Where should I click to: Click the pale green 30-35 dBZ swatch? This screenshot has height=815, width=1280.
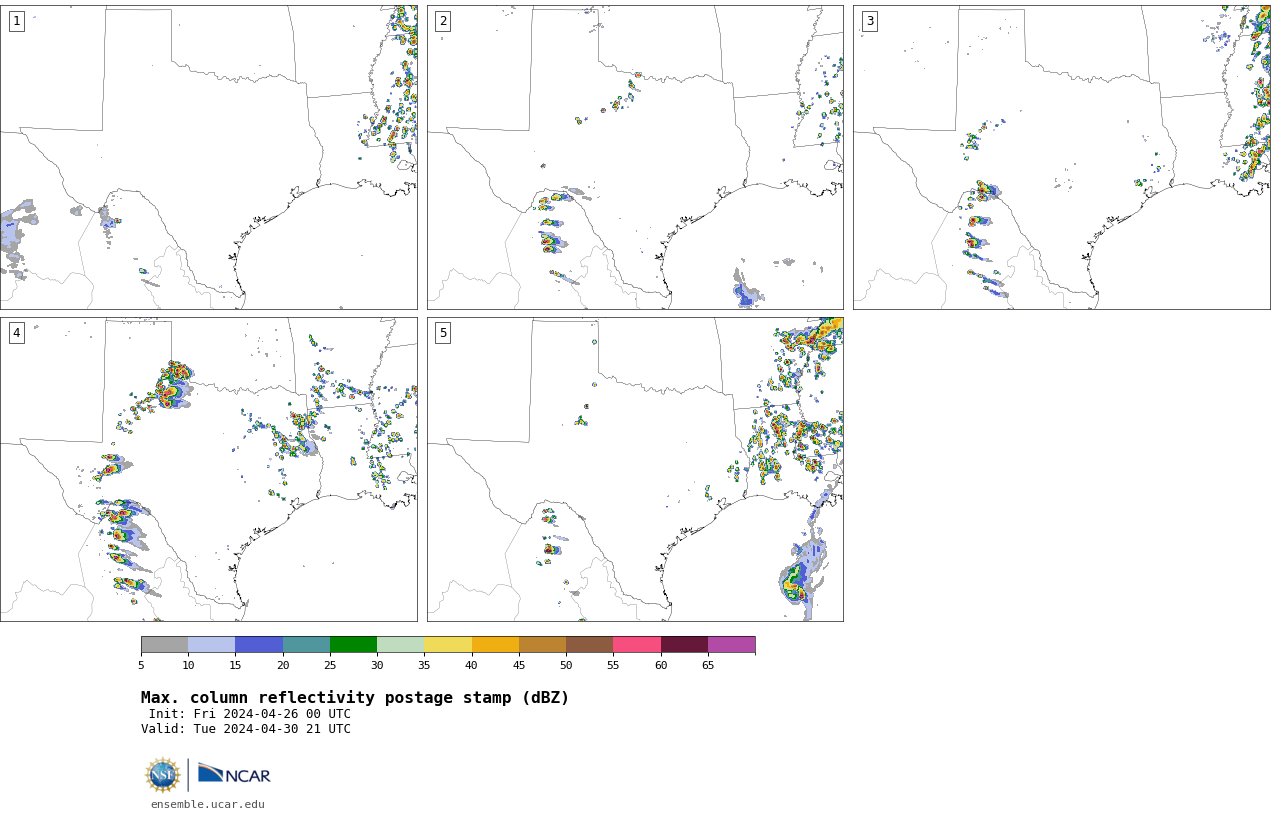400,644
